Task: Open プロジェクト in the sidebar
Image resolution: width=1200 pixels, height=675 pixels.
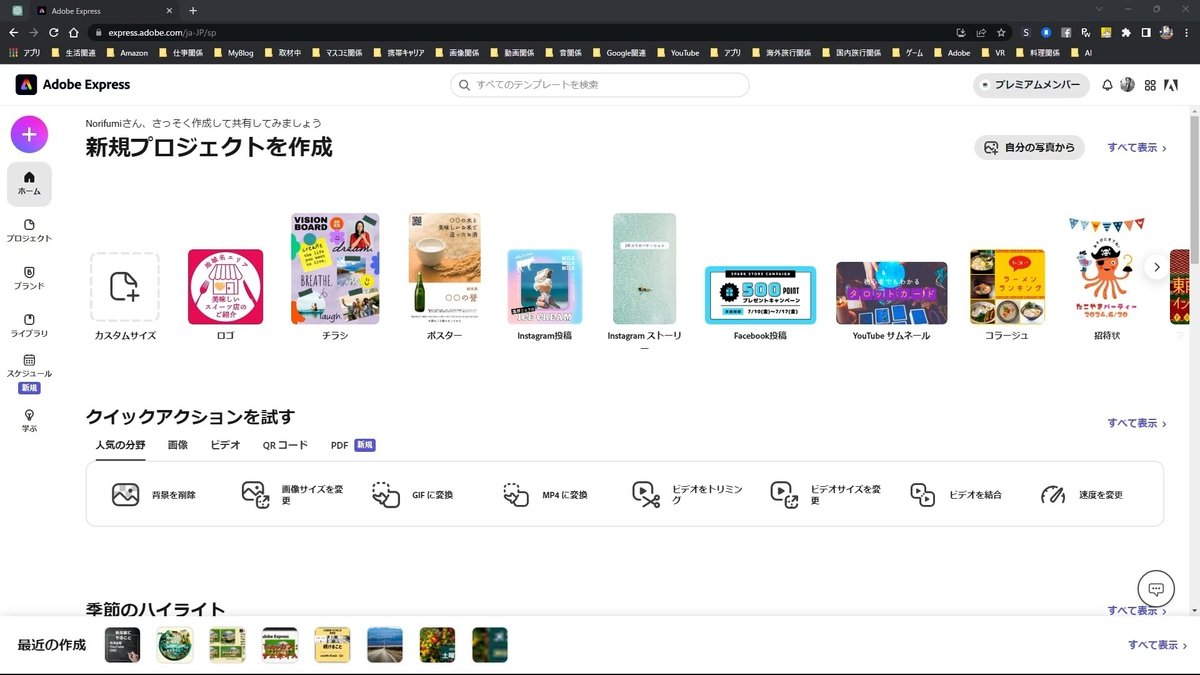Action: pos(29,231)
